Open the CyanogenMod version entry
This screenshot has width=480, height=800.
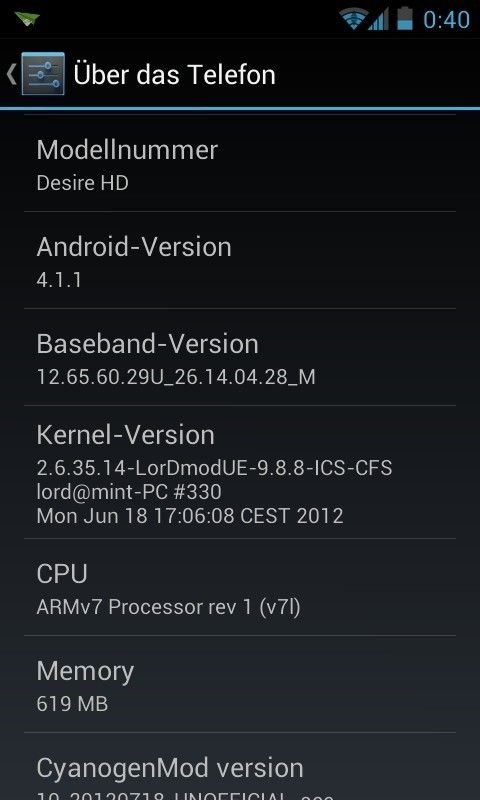[240, 767]
